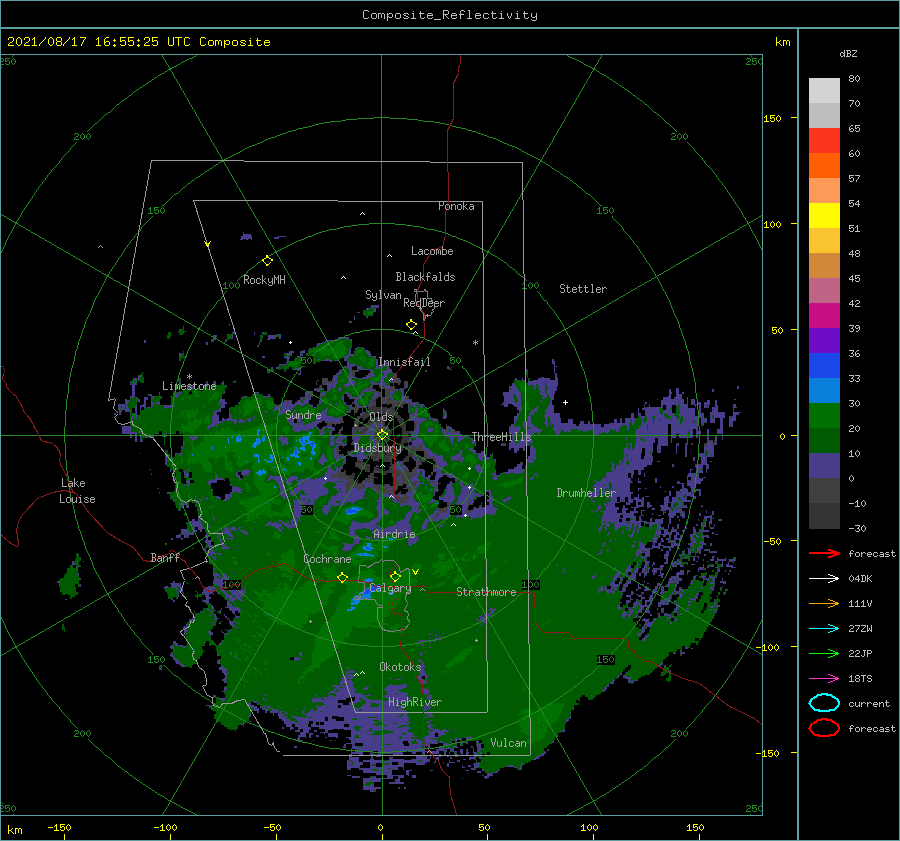This screenshot has width=900, height=841.
Task: Click the yellow km unit label at top right
Action: tap(782, 42)
